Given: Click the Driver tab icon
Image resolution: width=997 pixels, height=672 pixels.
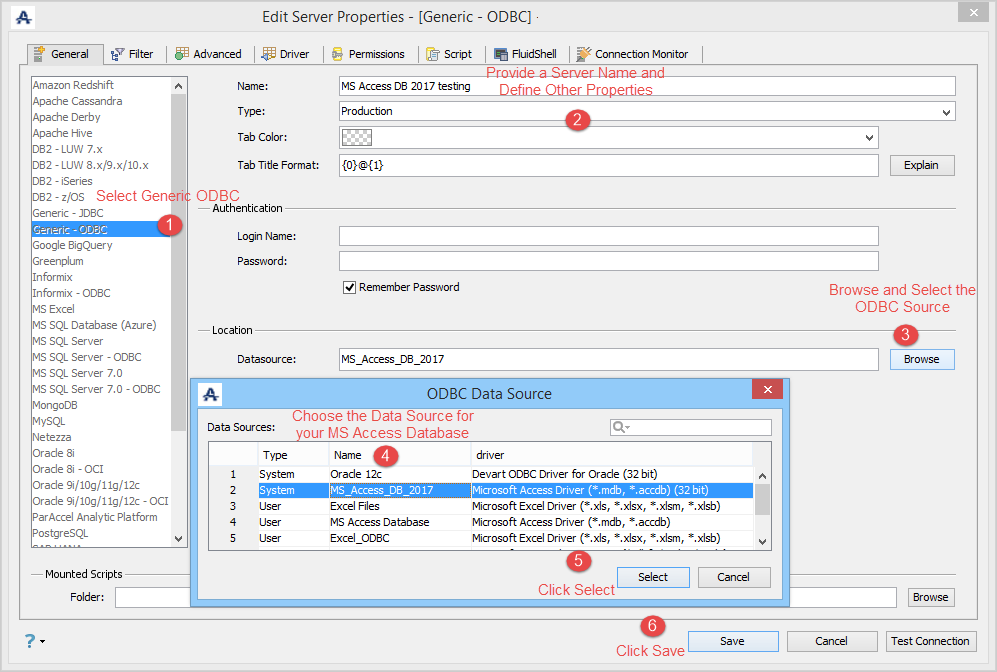Looking at the screenshot, I should click(x=269, y=54).
